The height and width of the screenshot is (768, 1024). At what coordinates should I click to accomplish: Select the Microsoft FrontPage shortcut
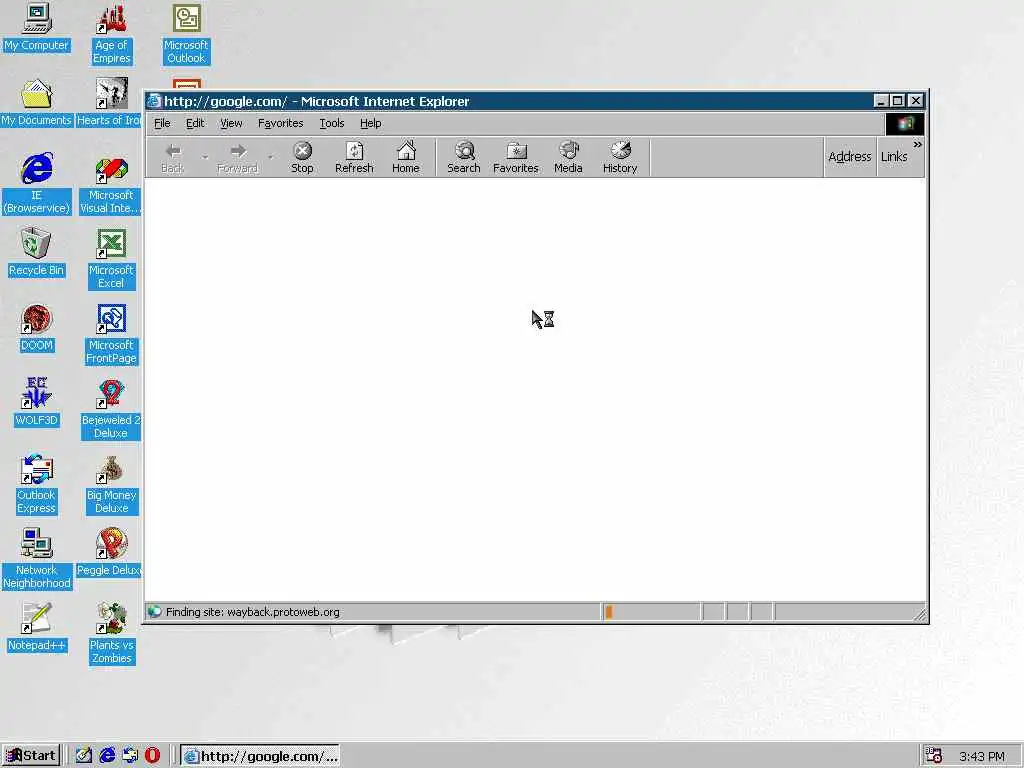[x=111, y=334]
